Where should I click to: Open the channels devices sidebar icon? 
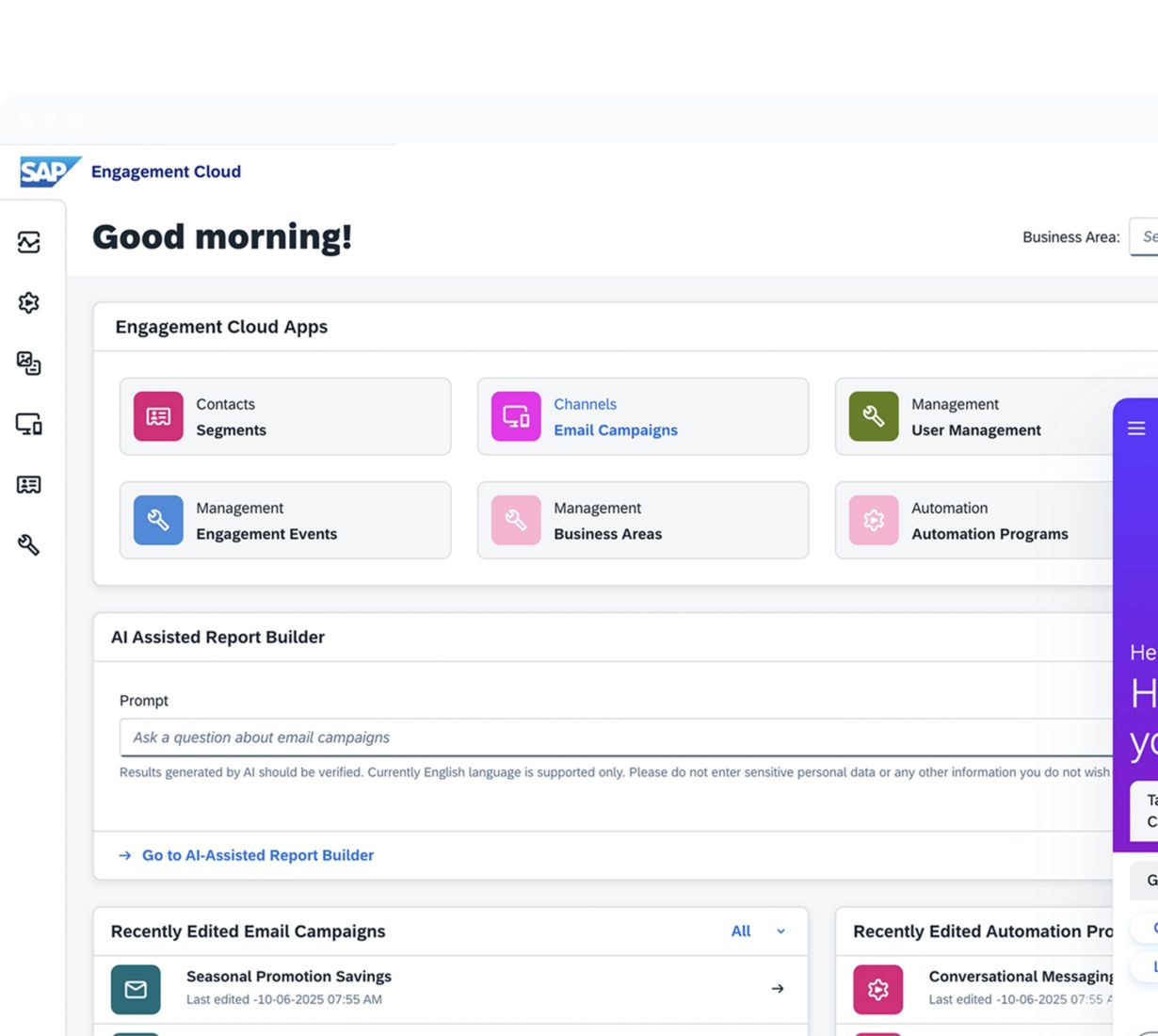(x=29, y=424)
